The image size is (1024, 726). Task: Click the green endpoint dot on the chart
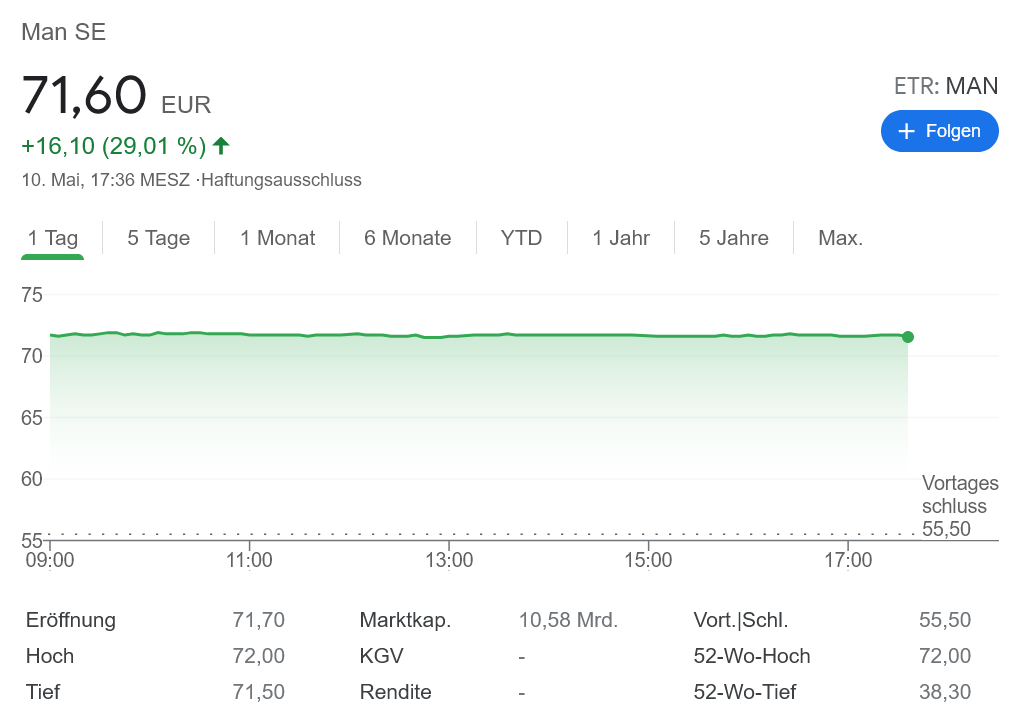(907, 337)
